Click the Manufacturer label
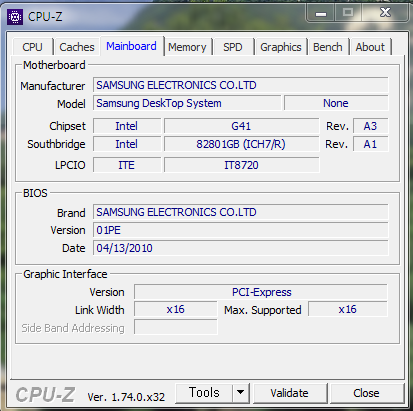This screenshot has height=411, width=413. [53, 86]
